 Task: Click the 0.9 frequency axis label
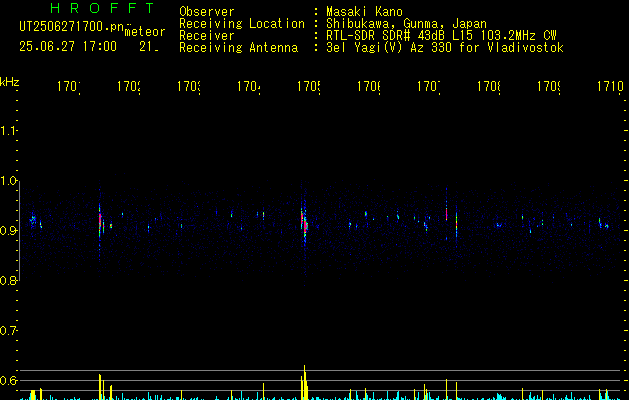[x=8, y=230]
